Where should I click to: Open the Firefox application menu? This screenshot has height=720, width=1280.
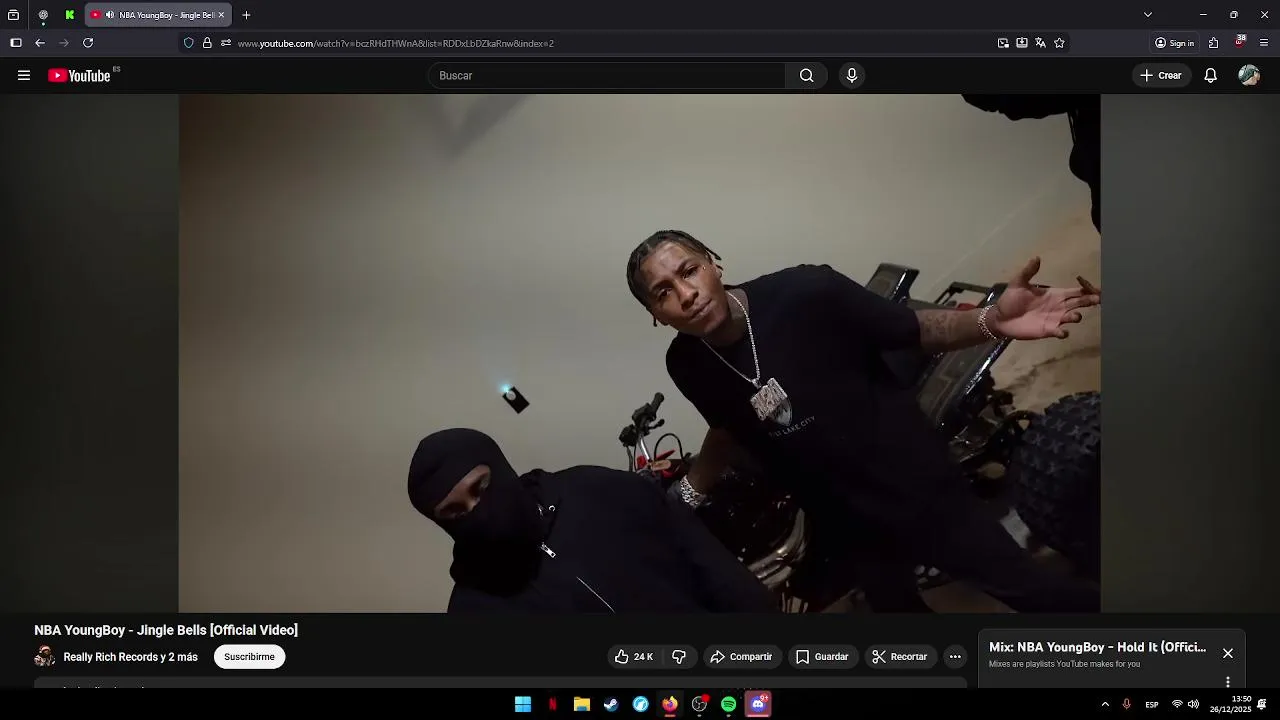(1264, 43)
